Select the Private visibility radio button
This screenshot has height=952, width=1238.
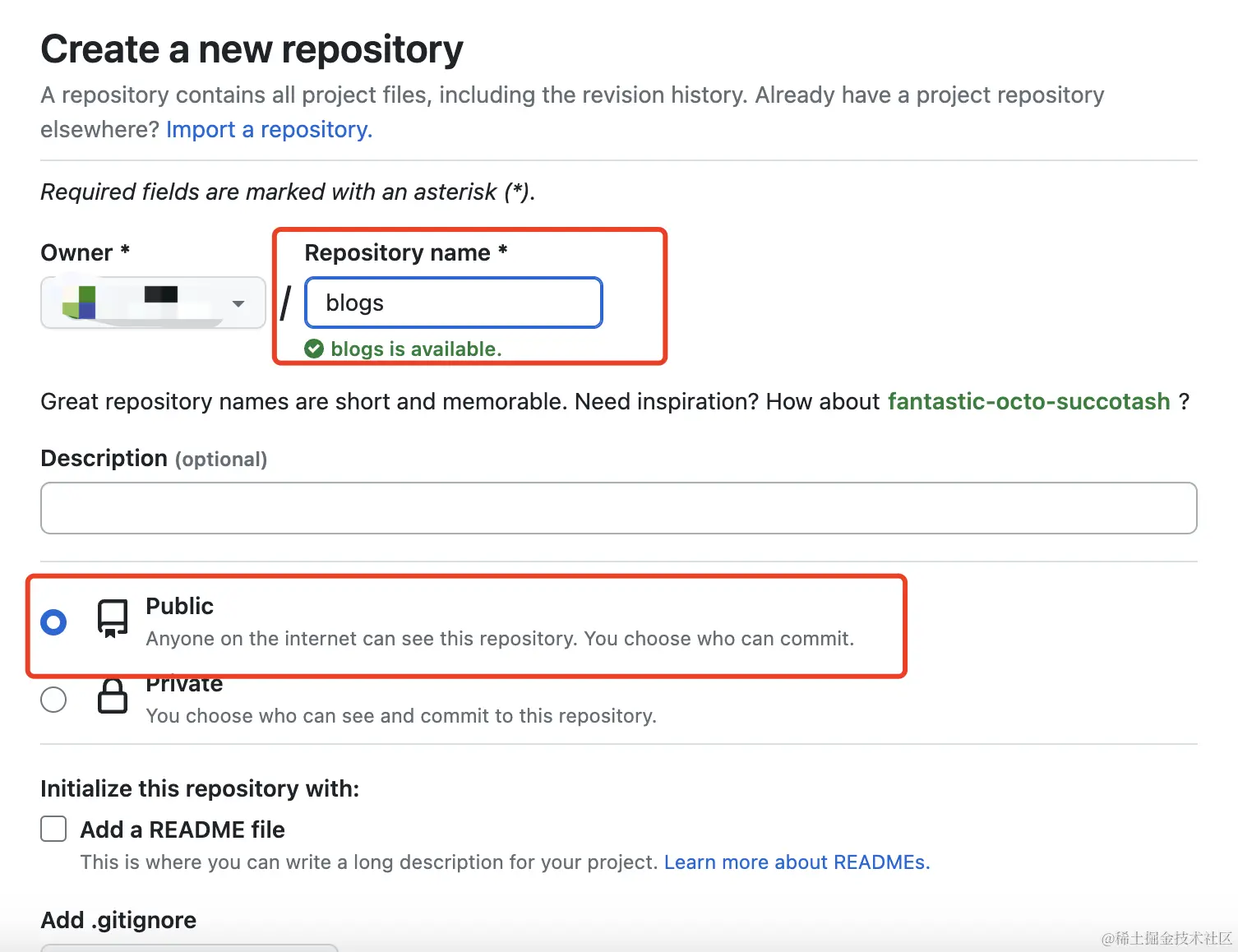point(54,700)
